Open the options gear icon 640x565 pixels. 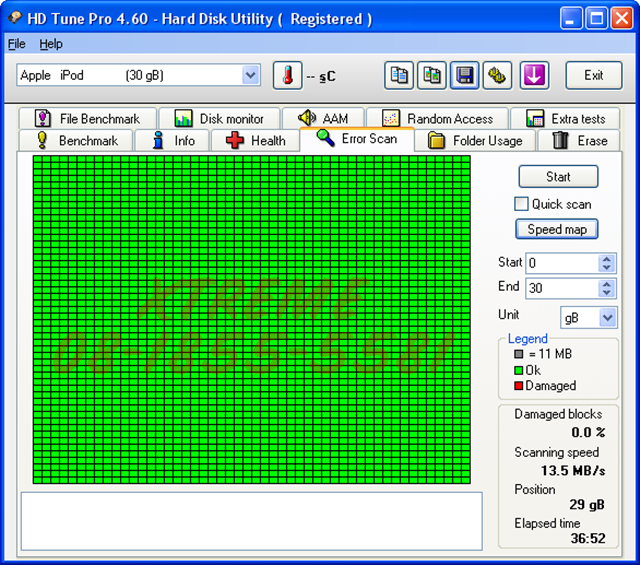(x=496, y=75)
